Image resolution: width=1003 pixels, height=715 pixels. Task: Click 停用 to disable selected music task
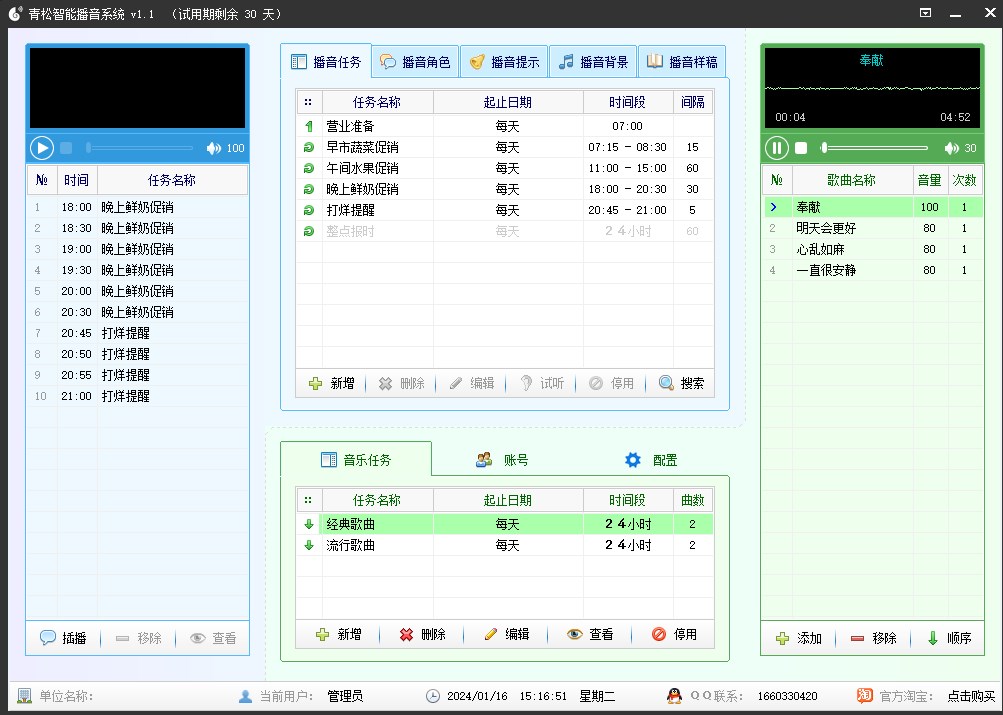[674, 634]
